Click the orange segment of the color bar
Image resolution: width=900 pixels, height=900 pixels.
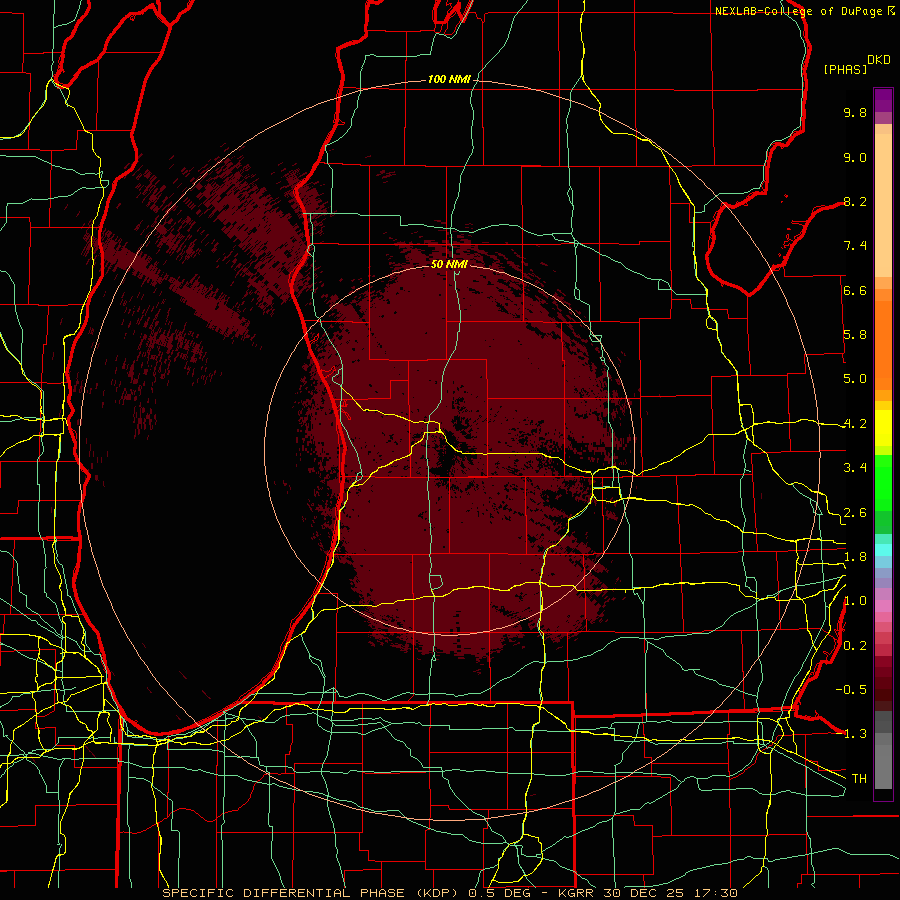click(883, 344)
